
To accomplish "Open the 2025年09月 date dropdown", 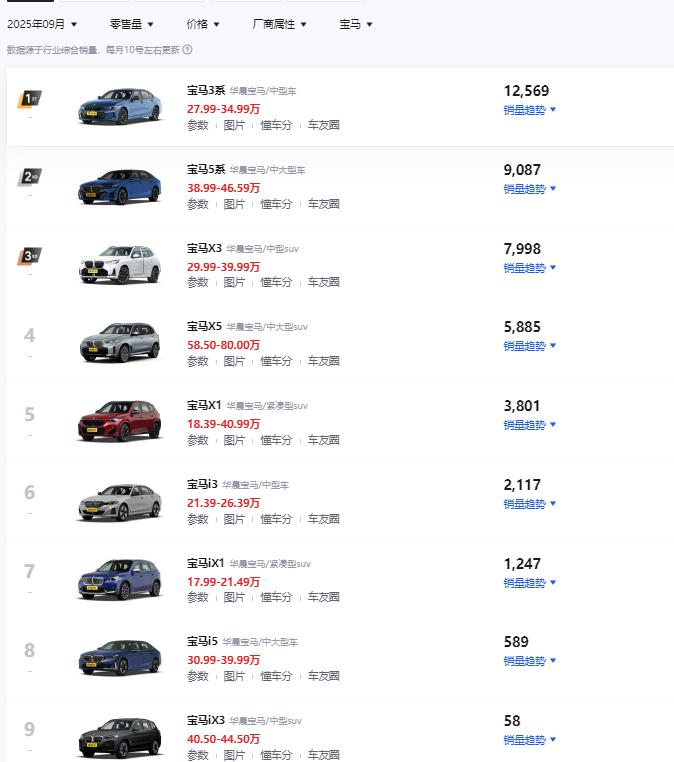I will point(42,23).
